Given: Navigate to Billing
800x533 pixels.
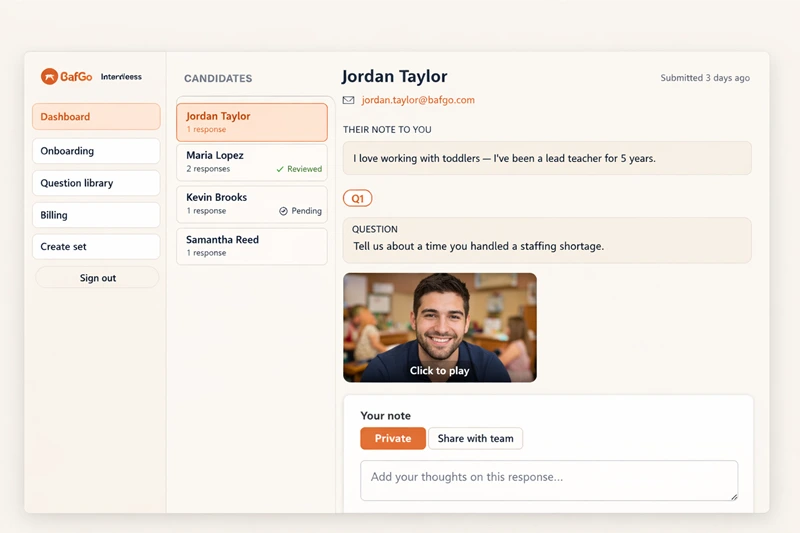Looking at the screenshot, I should pos(96,215).
